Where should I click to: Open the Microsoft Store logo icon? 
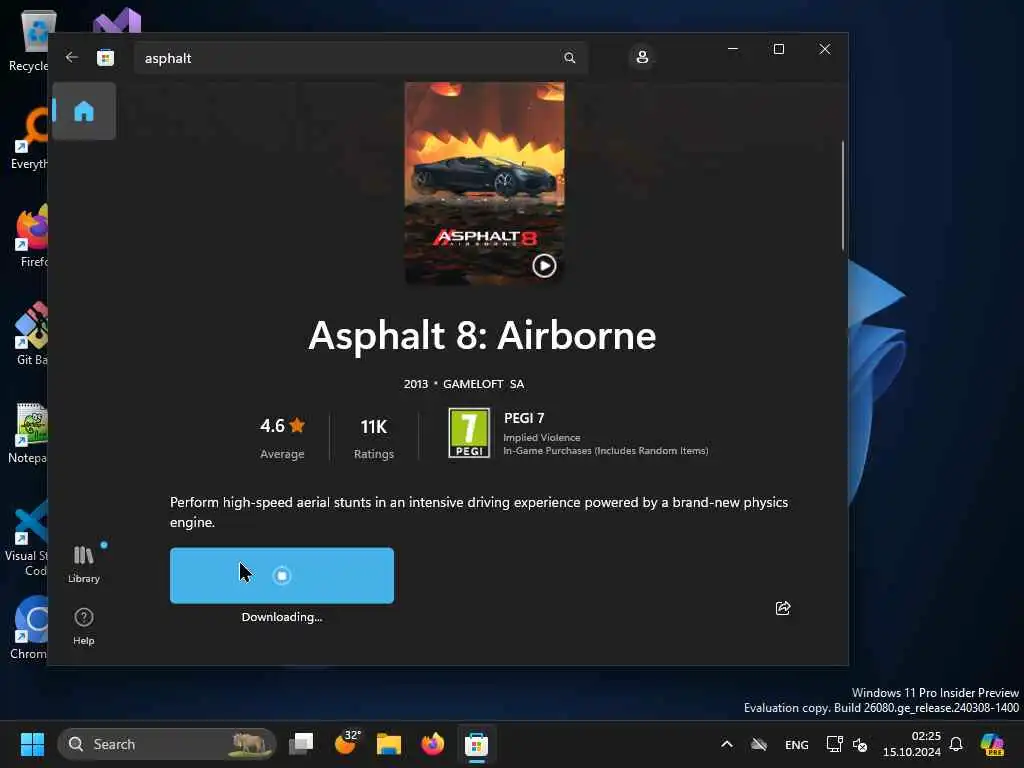[x=105, y=57]
